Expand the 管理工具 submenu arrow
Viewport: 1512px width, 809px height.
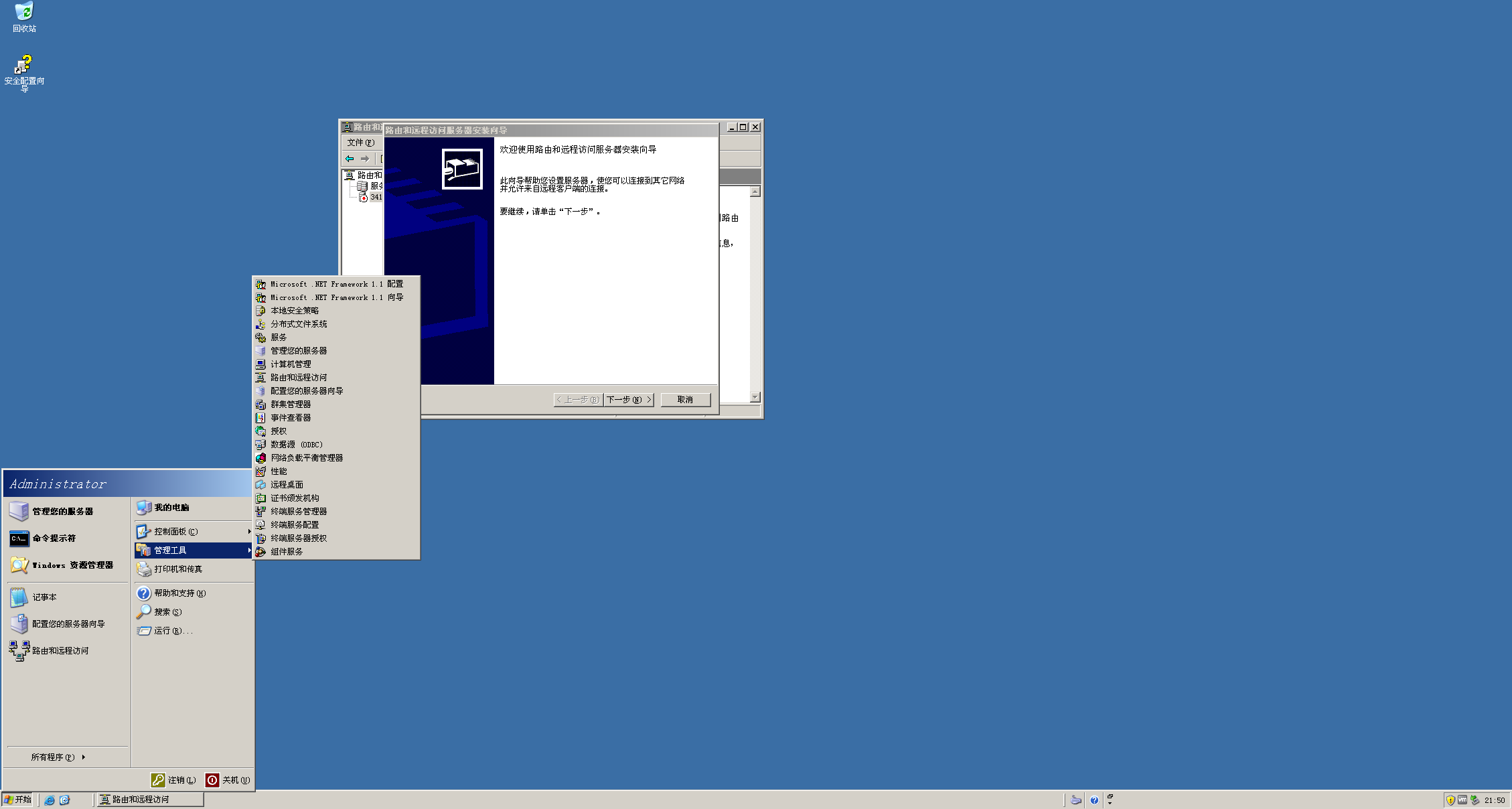click(x=249, y=550)
